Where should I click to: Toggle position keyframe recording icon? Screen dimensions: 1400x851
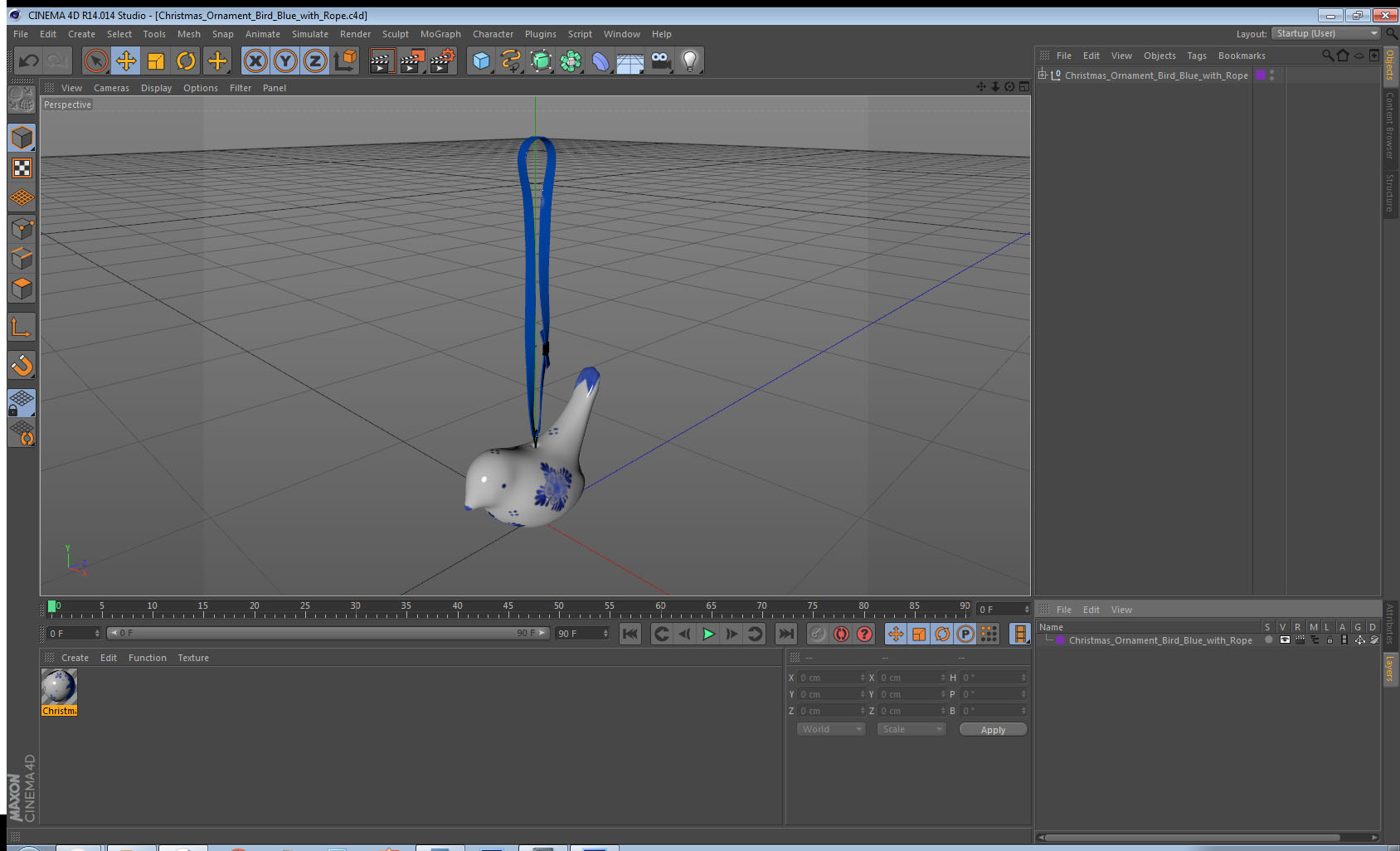896,634
